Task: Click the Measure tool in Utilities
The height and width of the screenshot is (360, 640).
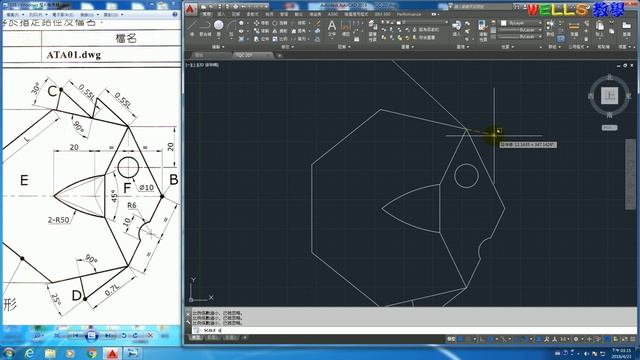Action: 574,28
